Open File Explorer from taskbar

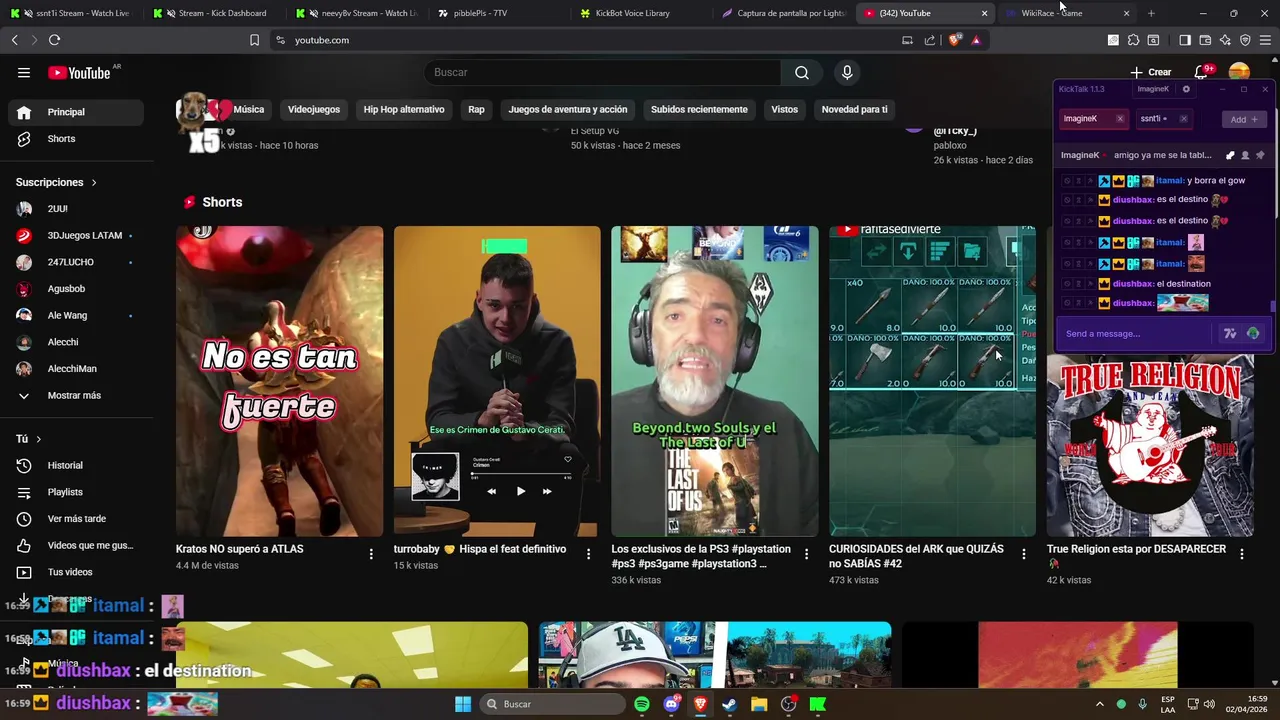[759, 704]
